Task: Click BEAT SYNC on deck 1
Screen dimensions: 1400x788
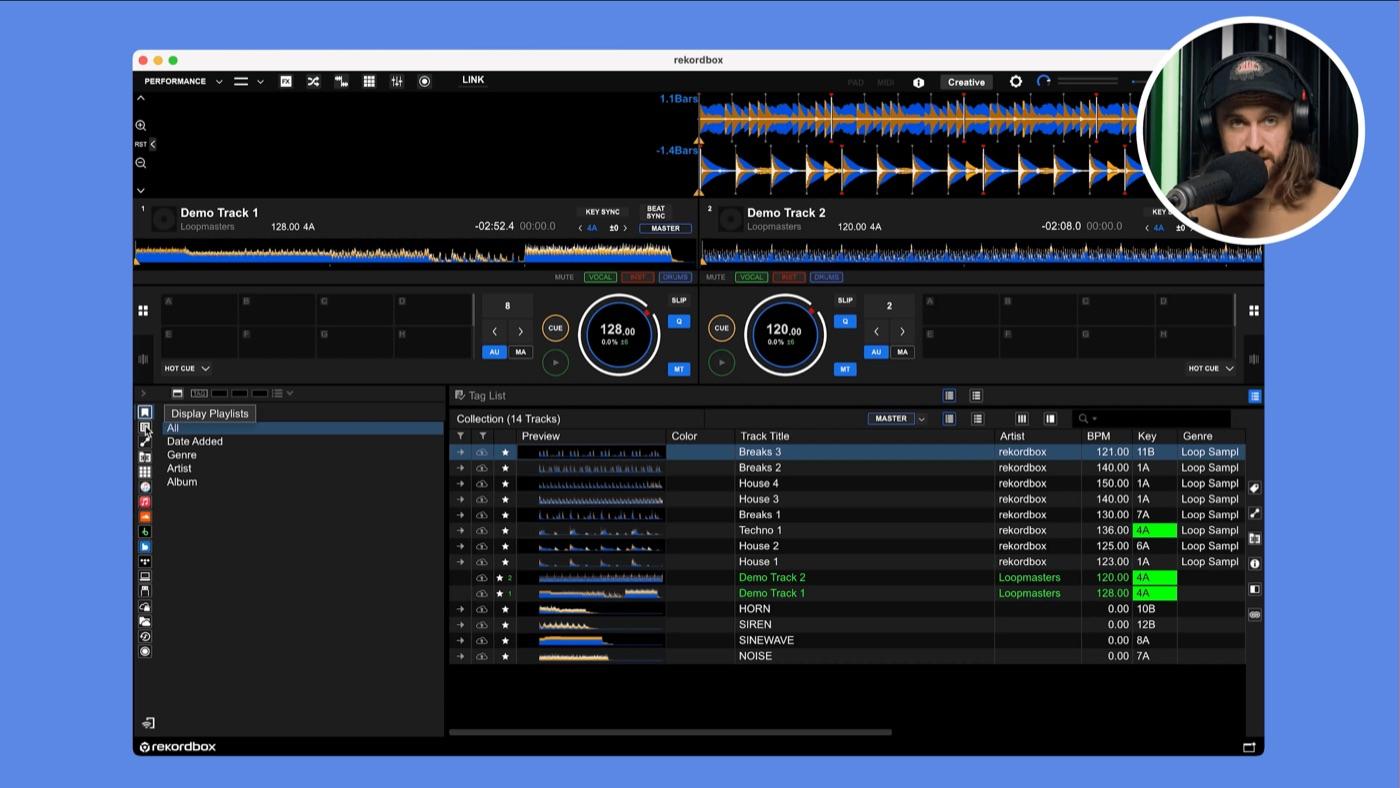Action: pos(656,212)
